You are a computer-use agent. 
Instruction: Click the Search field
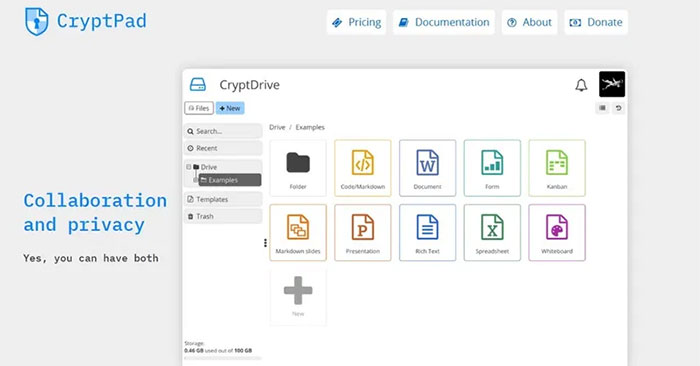click(223, 131)
